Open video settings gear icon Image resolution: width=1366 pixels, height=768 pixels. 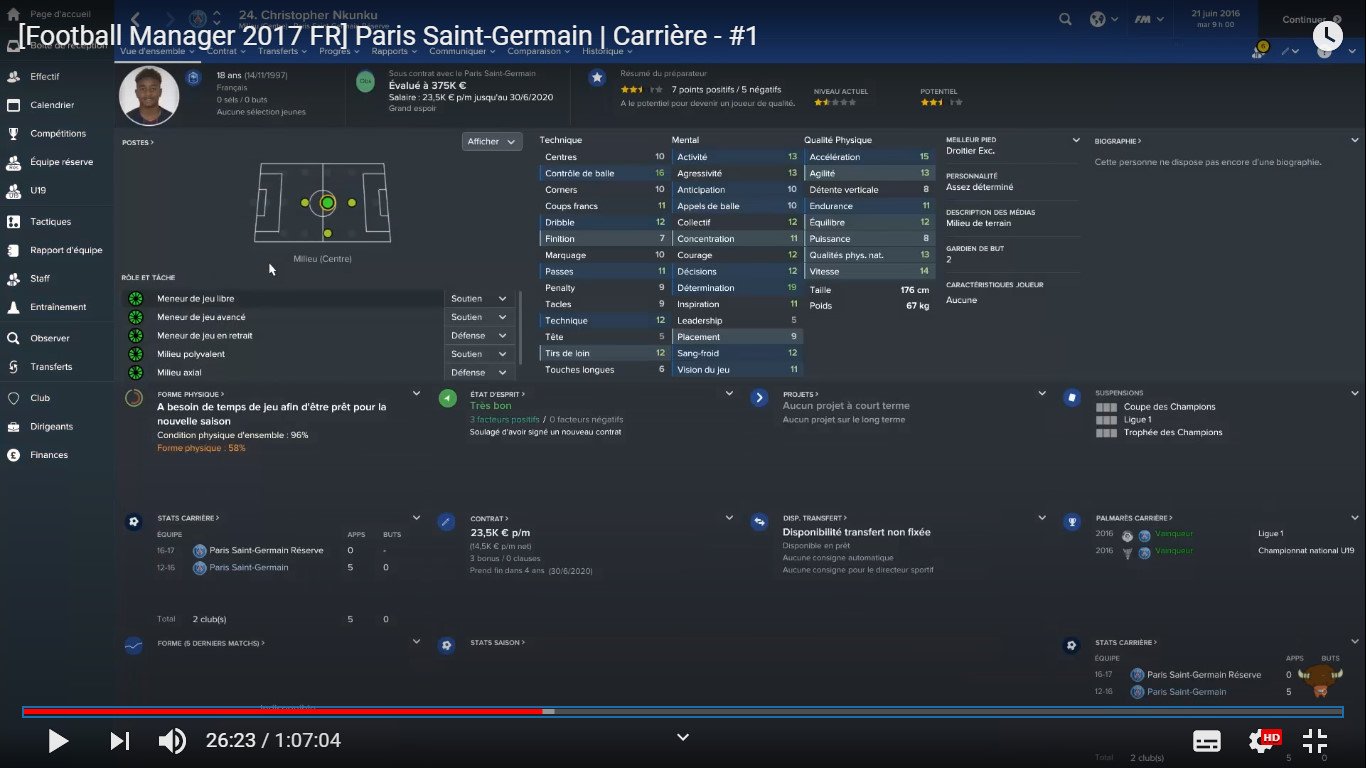tap(1260, 741)
